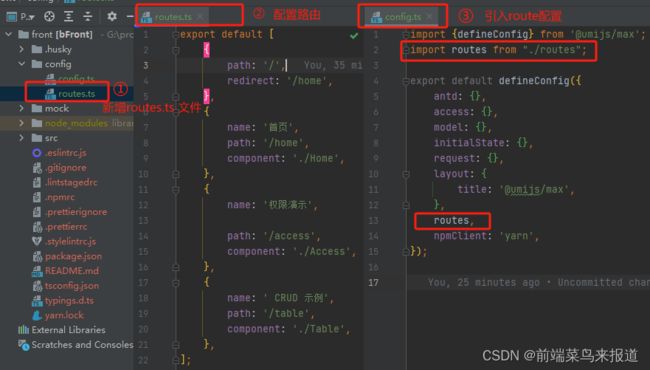Screen dimensions: 650x370
Task: Select config.ts in the project tree
Action: (x=76, y=78)
